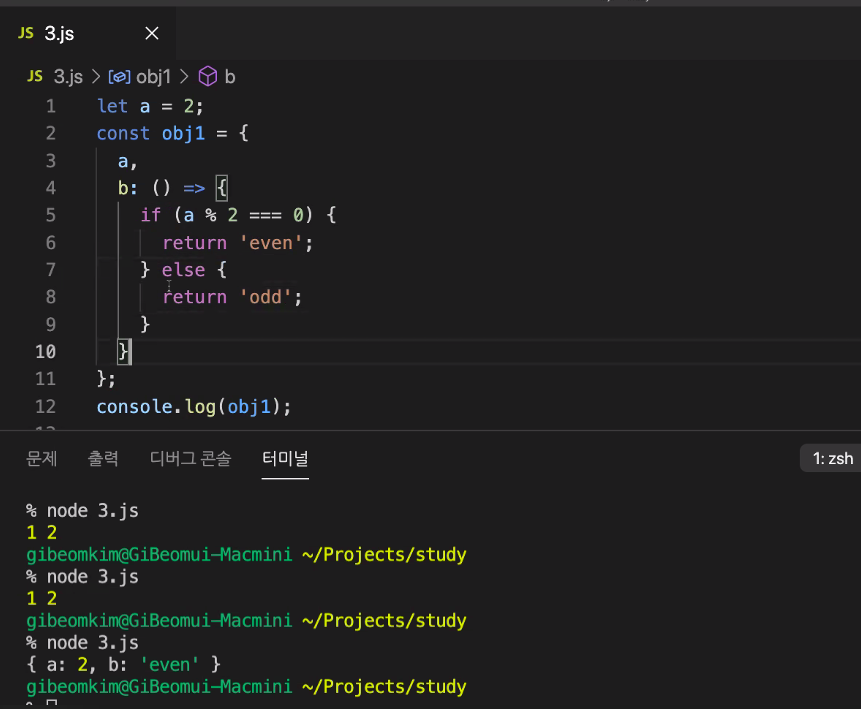
Task: Click the first 'node 3.js' terminal command
Action: [92, 511]
